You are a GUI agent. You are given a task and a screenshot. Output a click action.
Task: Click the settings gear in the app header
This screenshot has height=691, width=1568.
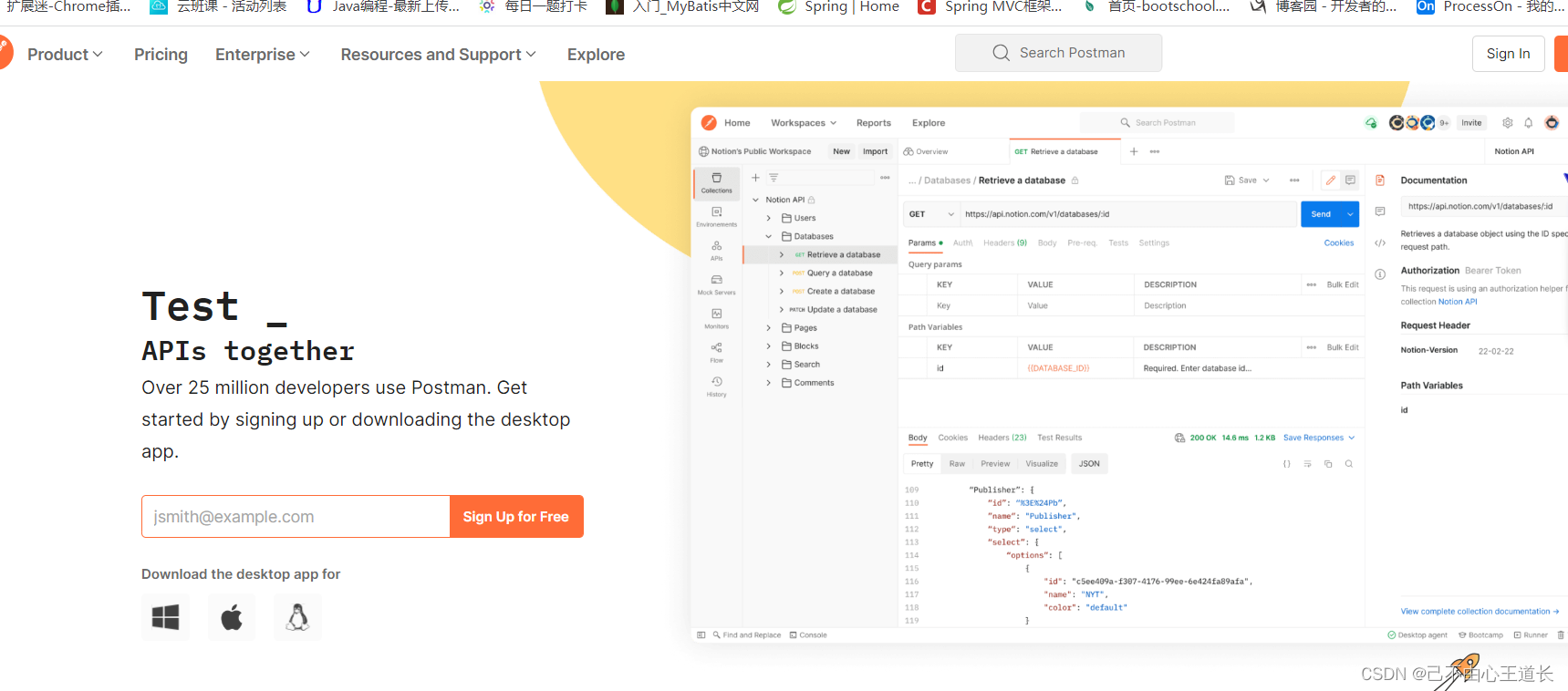click(1507, 123)
